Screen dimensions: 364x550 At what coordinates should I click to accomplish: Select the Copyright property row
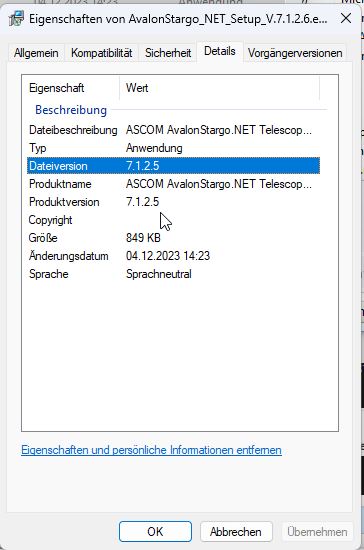(x=173, y=220)
